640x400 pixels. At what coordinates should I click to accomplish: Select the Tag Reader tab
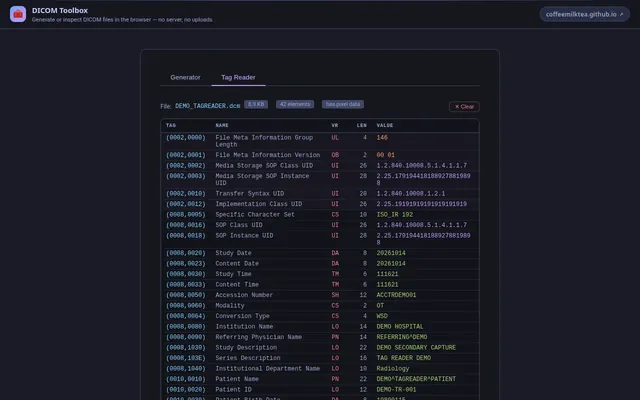click(238, 77)
